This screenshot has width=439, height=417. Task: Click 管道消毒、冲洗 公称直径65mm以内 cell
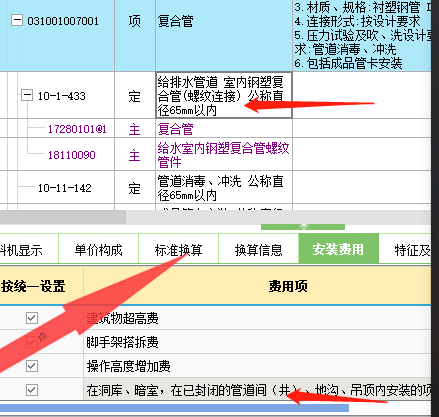pyautogui.click(x=224, y=188)
